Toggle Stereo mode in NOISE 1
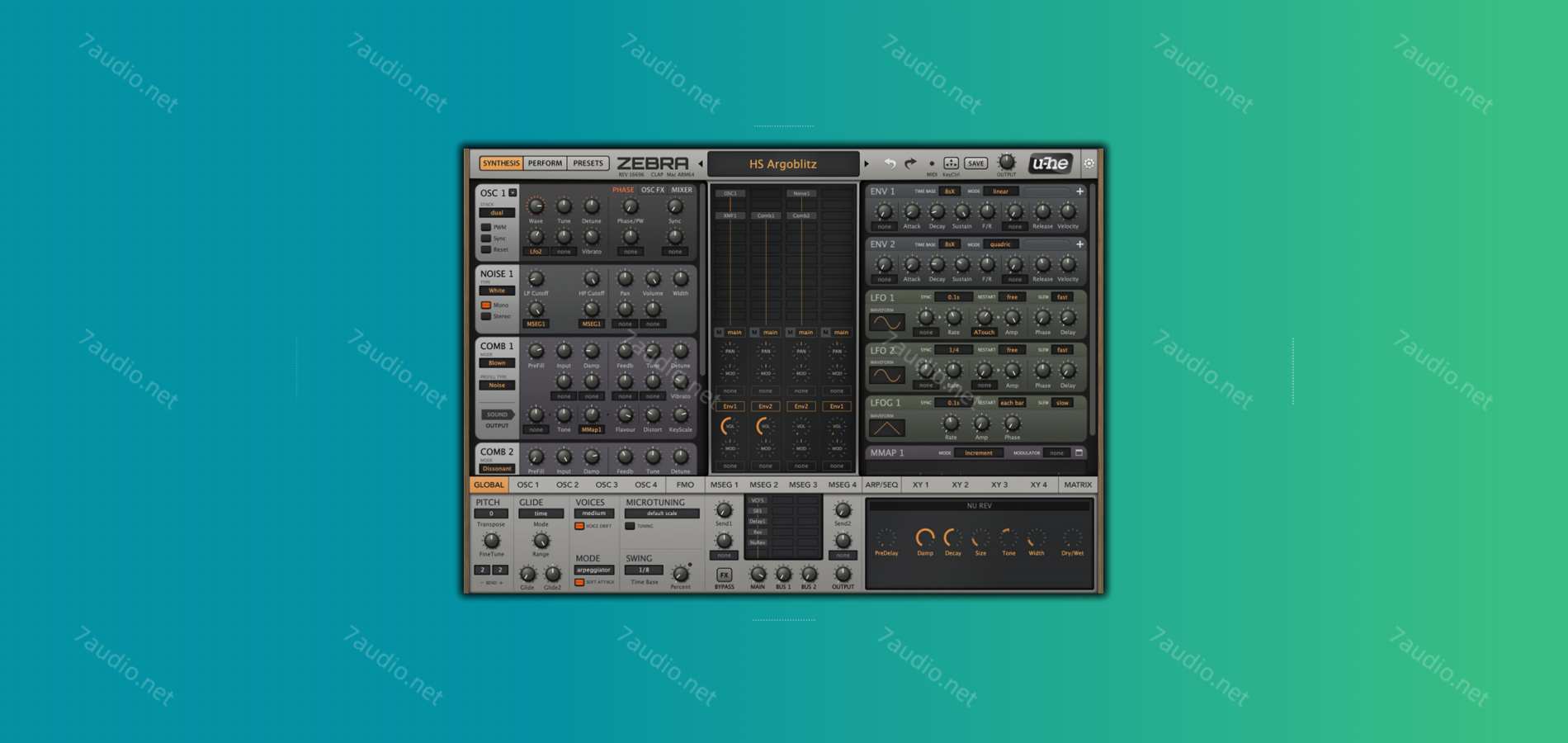 (486, 316)
